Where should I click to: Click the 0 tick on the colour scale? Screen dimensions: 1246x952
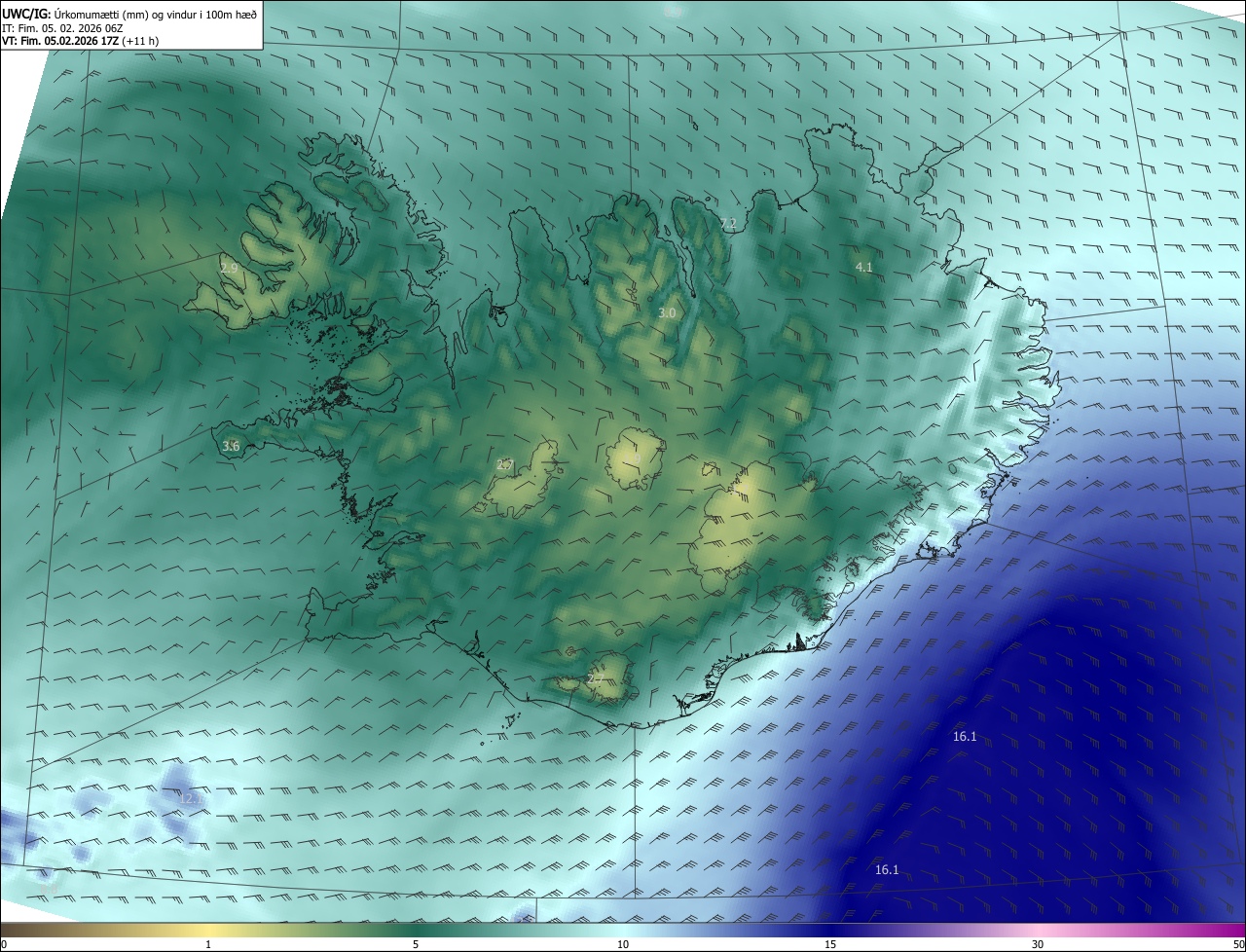tap(4, 944)
